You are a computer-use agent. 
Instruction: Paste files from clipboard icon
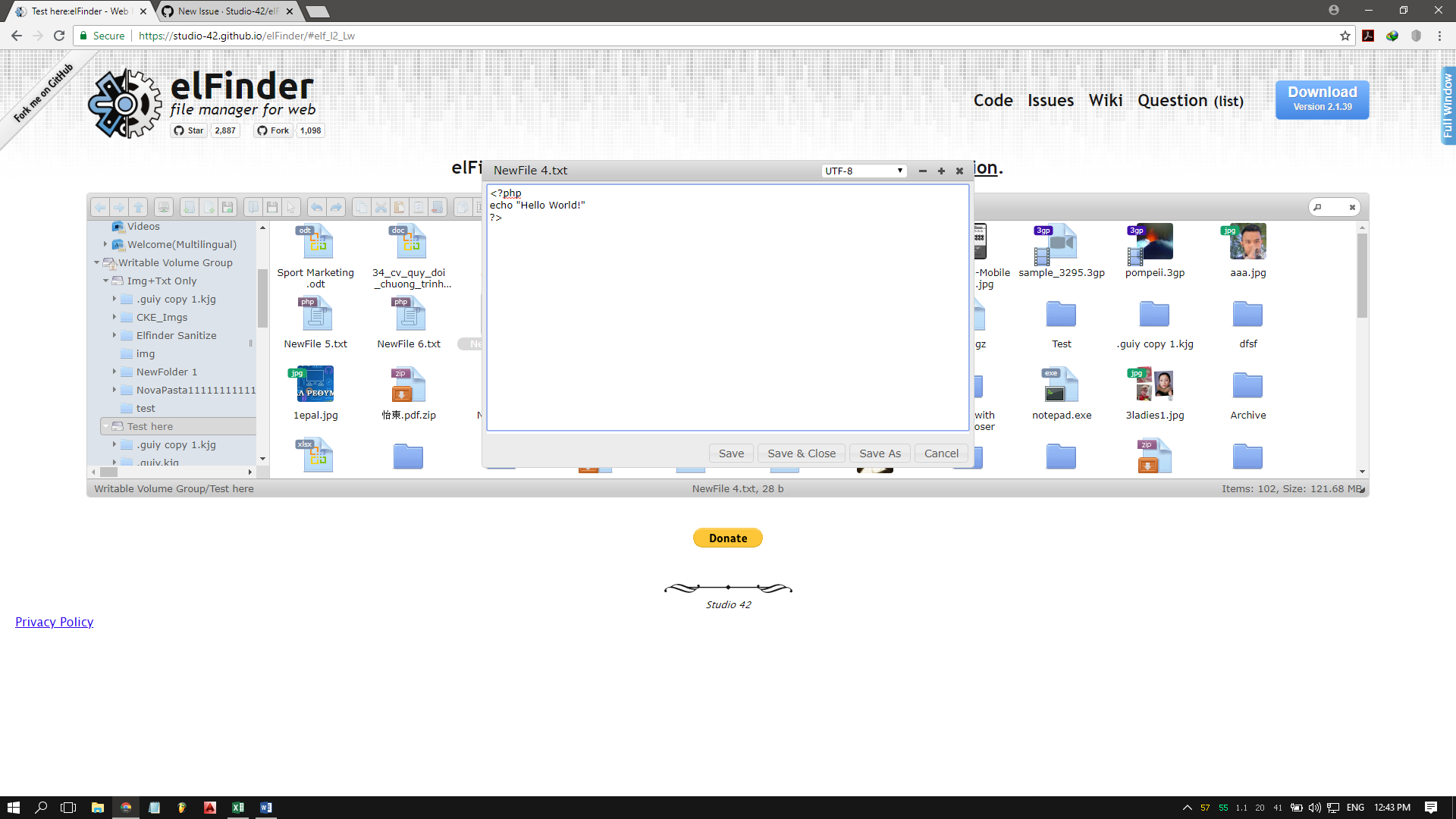click(x=399, y=206)
